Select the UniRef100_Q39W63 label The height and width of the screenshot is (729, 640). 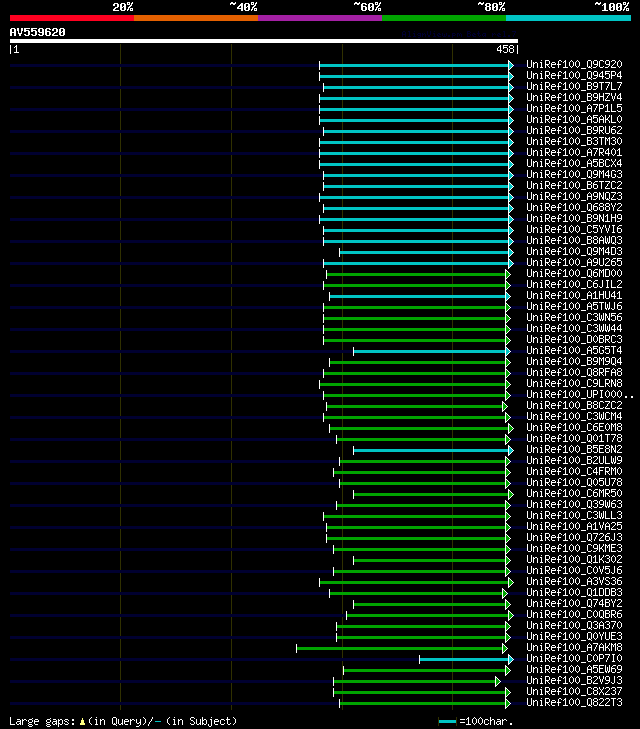[574, 504]
